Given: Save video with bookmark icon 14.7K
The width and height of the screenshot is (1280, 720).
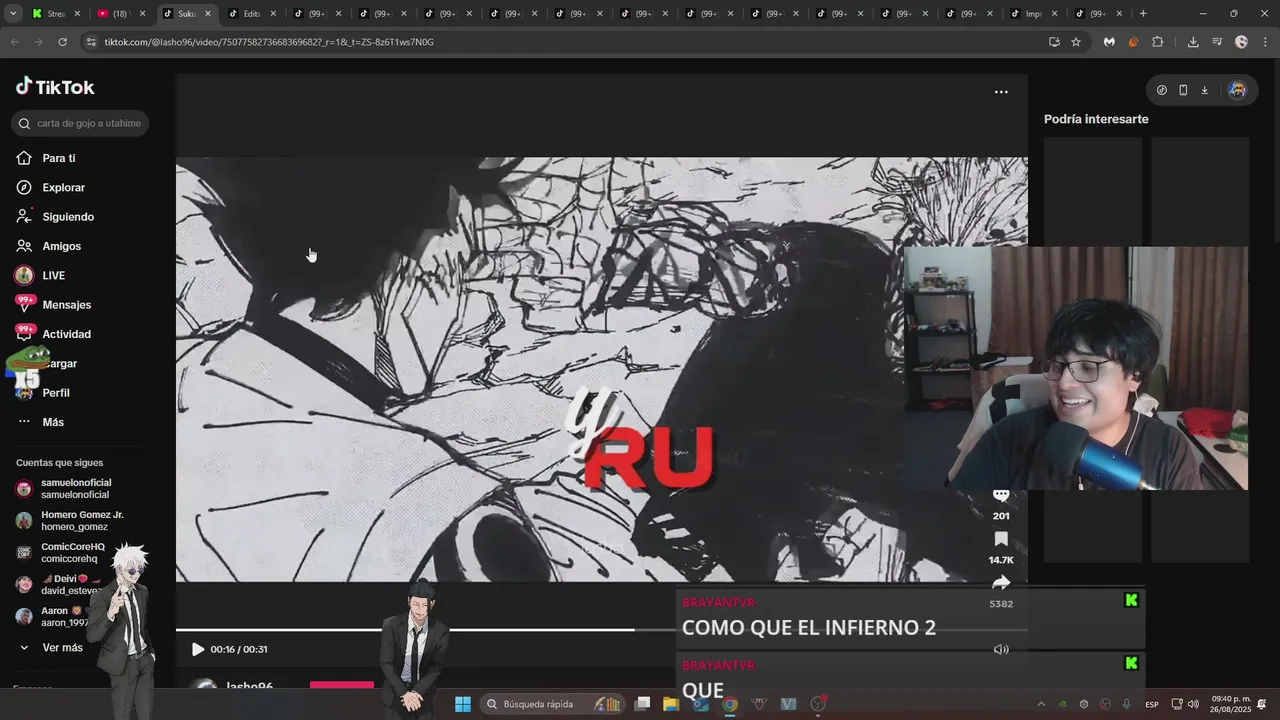Looking at the screenshot, I should coord(1001,540).
